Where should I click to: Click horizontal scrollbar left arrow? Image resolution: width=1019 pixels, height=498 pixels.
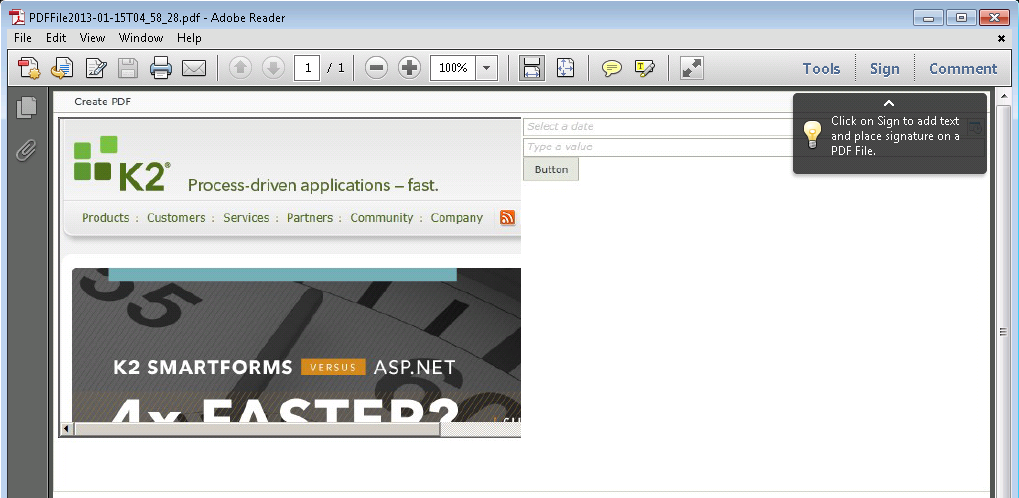(67, 429)
